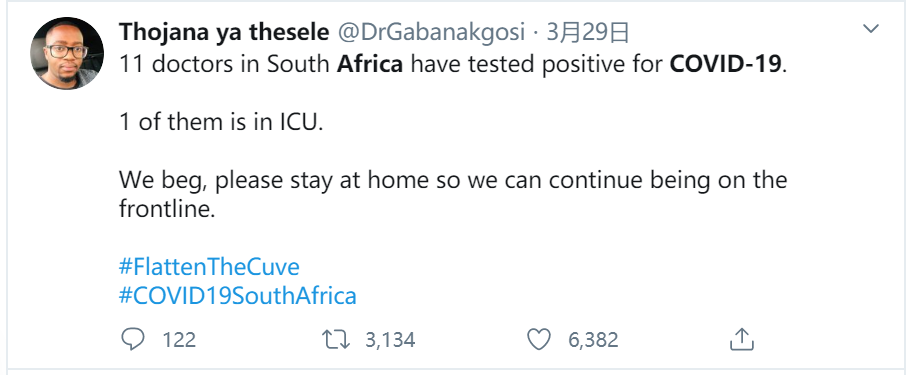Click the "We beg, please stay at home" sentence
Screen dimensions: 907x375
[x=274, y=181]
